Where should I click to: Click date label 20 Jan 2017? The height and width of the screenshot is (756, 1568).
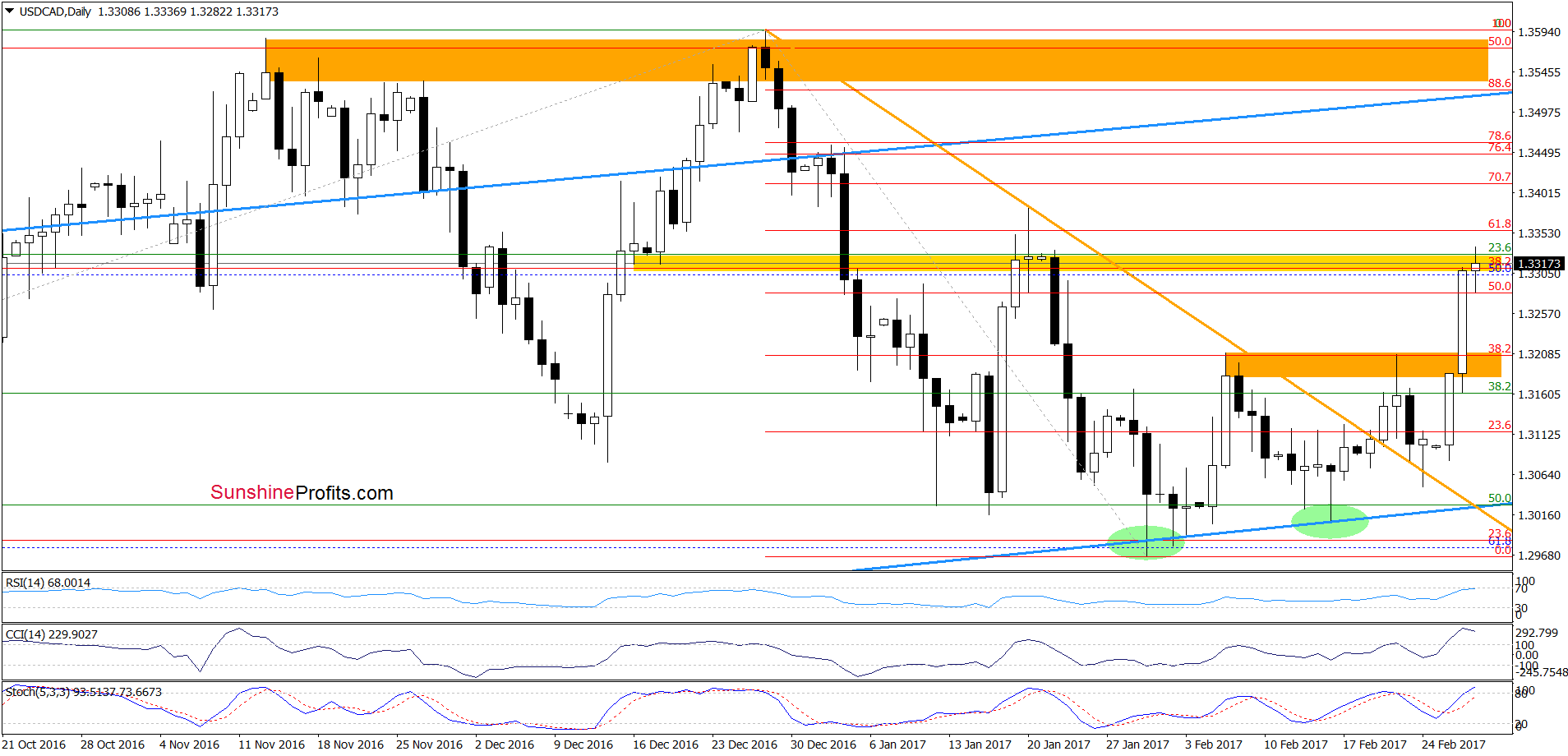coord(1058,744)
